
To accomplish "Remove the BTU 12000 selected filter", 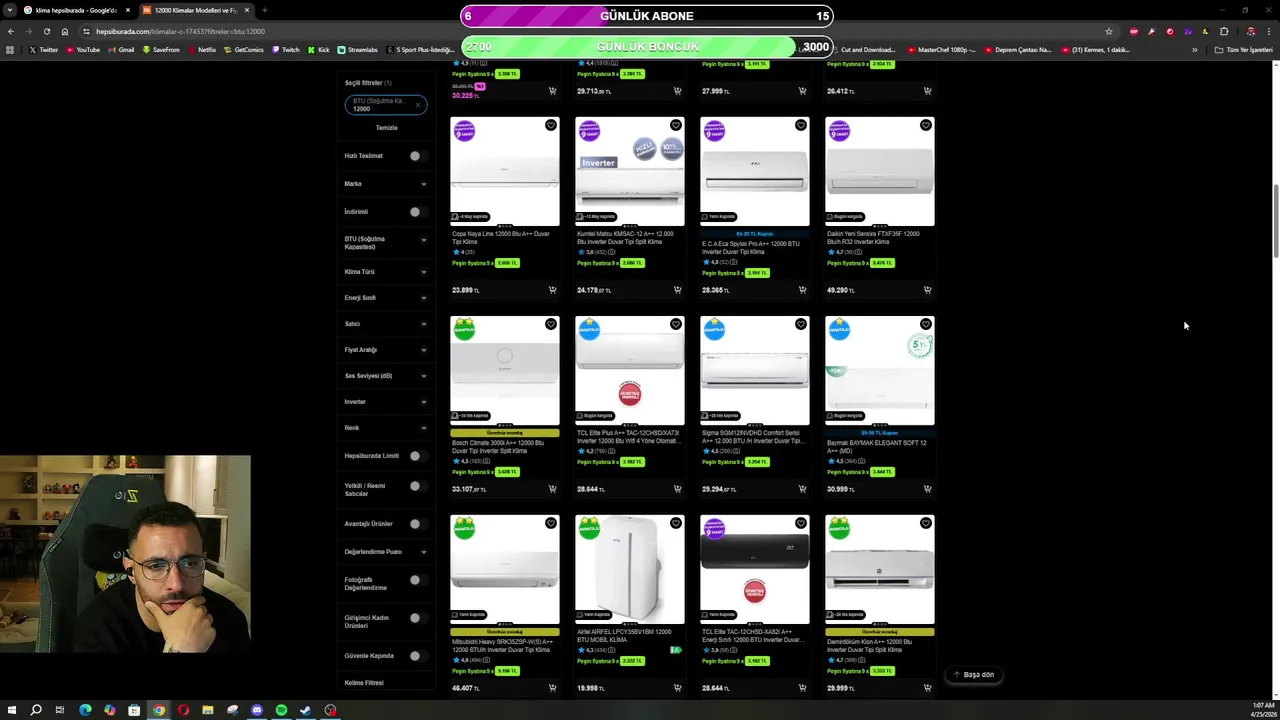I will click(418, 105).
